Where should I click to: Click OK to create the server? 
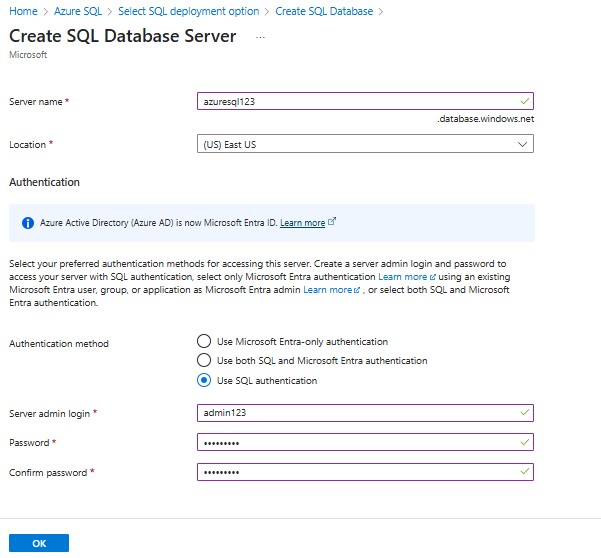click(x=39, y=543)
